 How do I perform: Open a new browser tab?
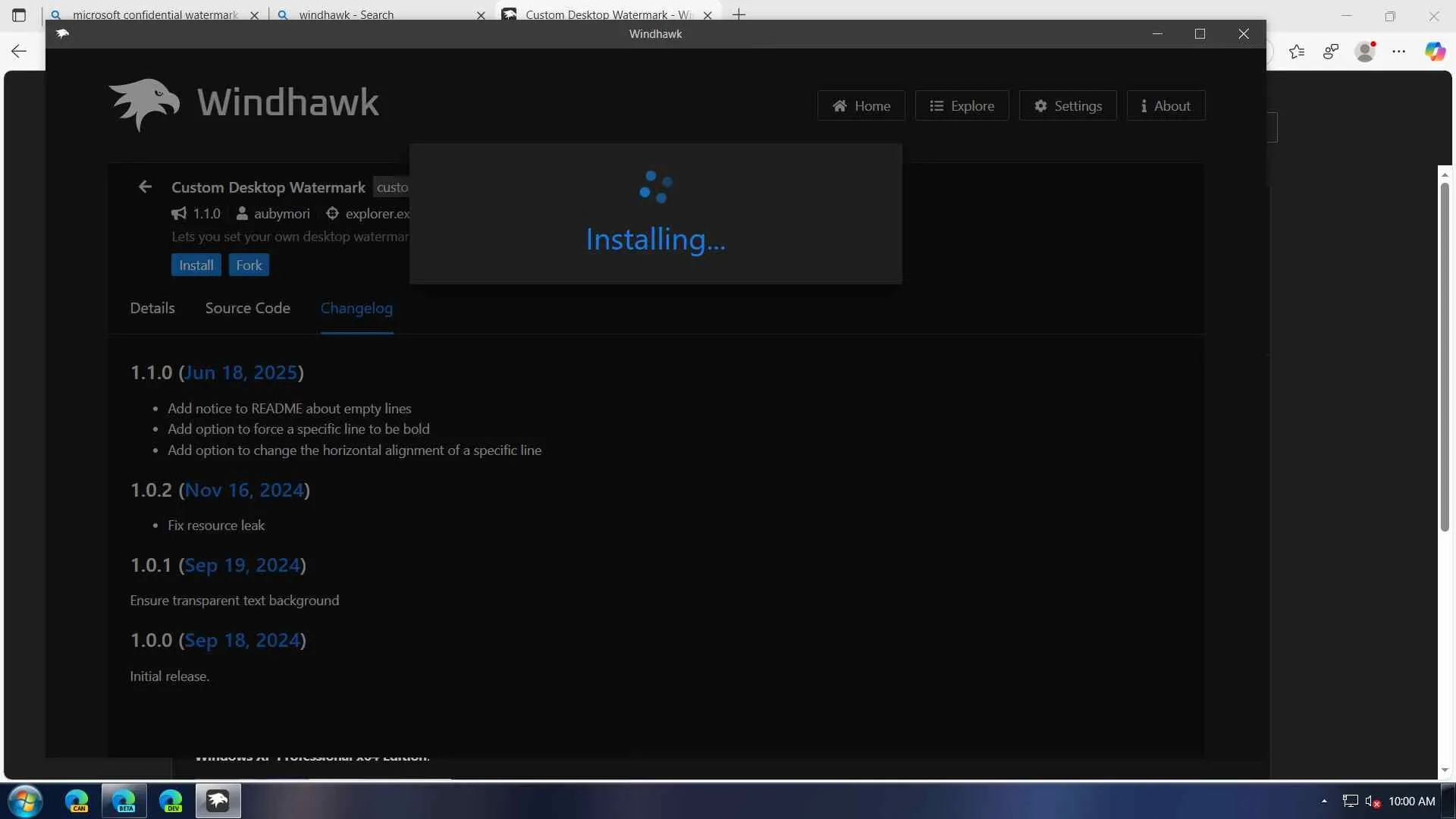tap(739, 14)
